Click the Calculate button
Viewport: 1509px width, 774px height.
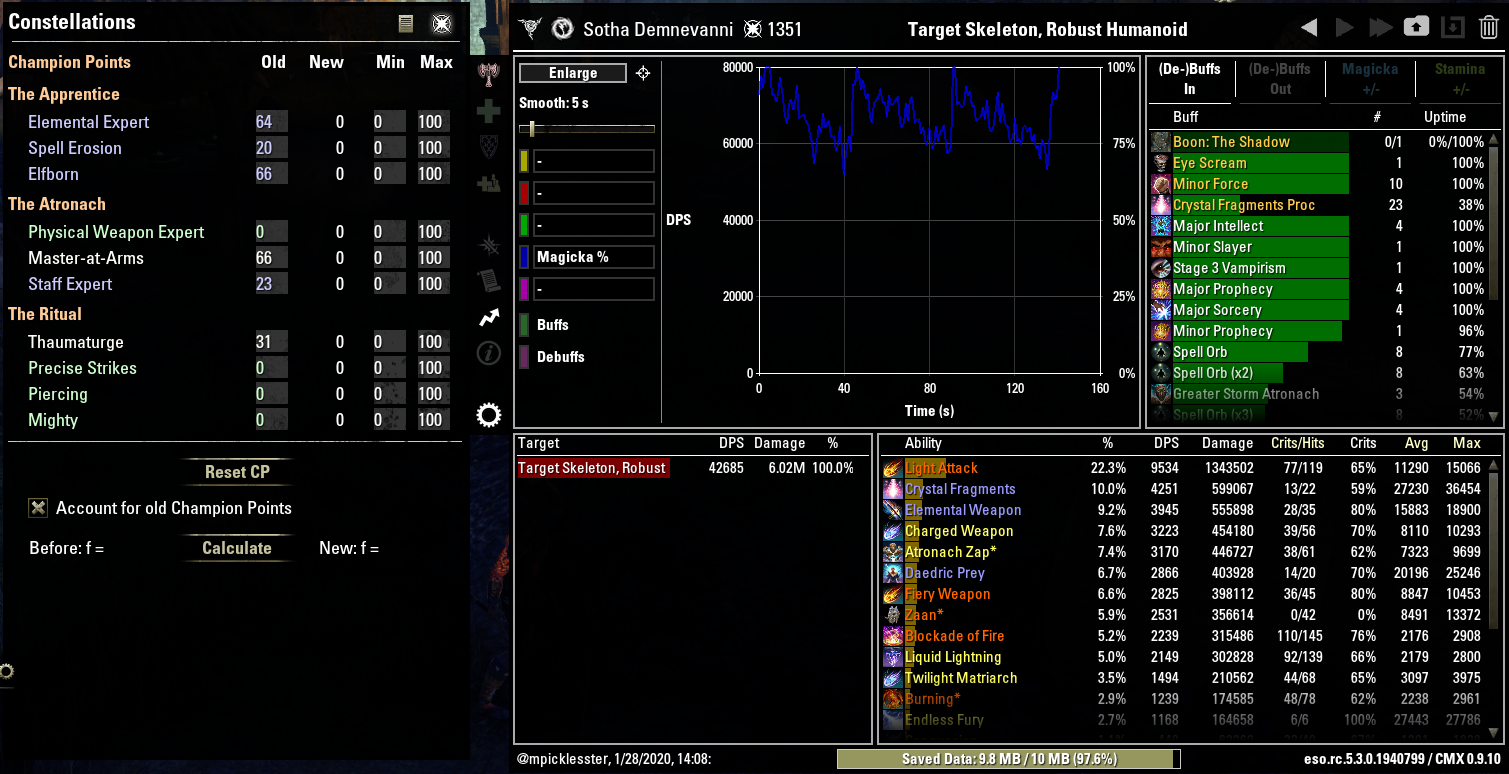(237, 548)
